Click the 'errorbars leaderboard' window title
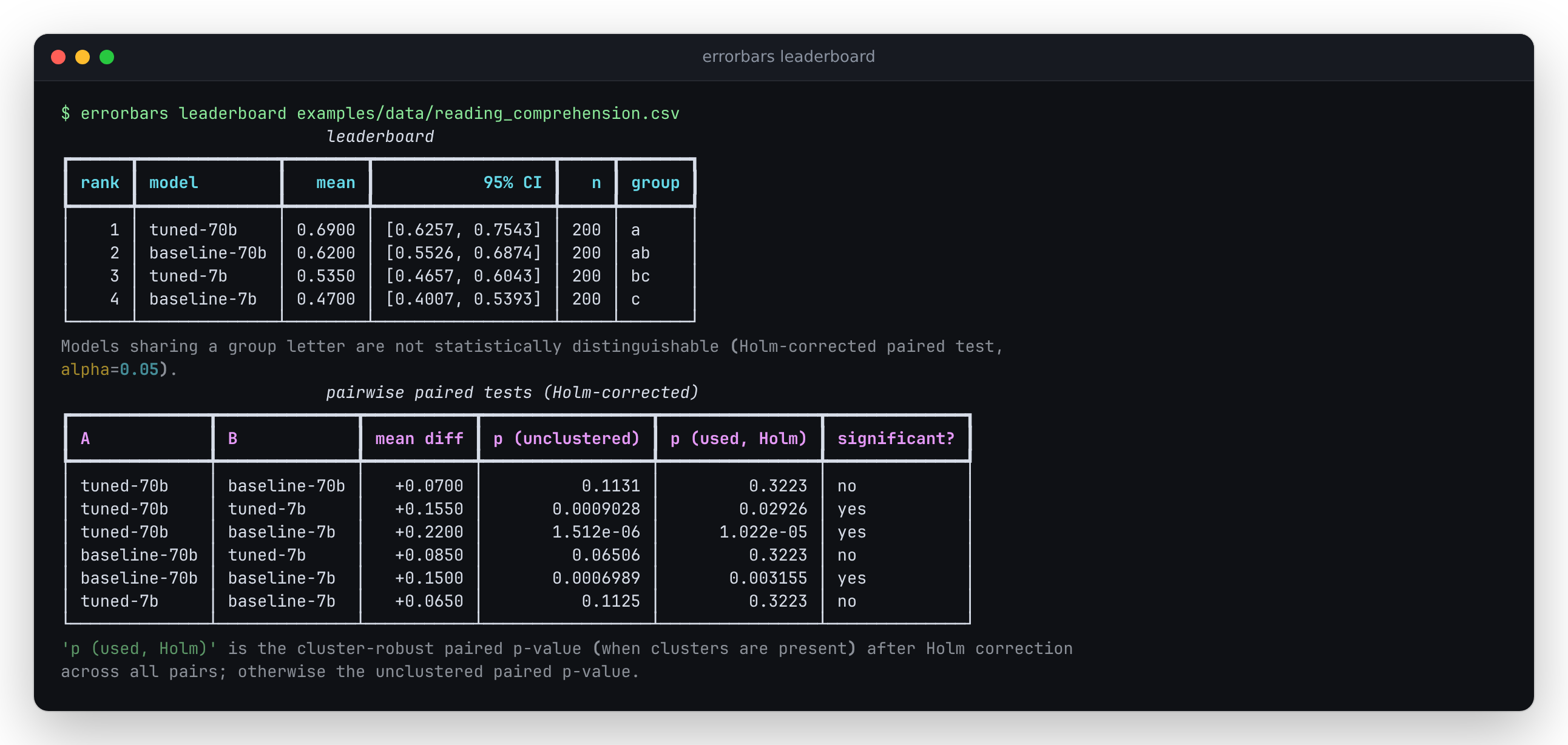Viewport: 1568px width, 745px height. (x=788, y=56)
